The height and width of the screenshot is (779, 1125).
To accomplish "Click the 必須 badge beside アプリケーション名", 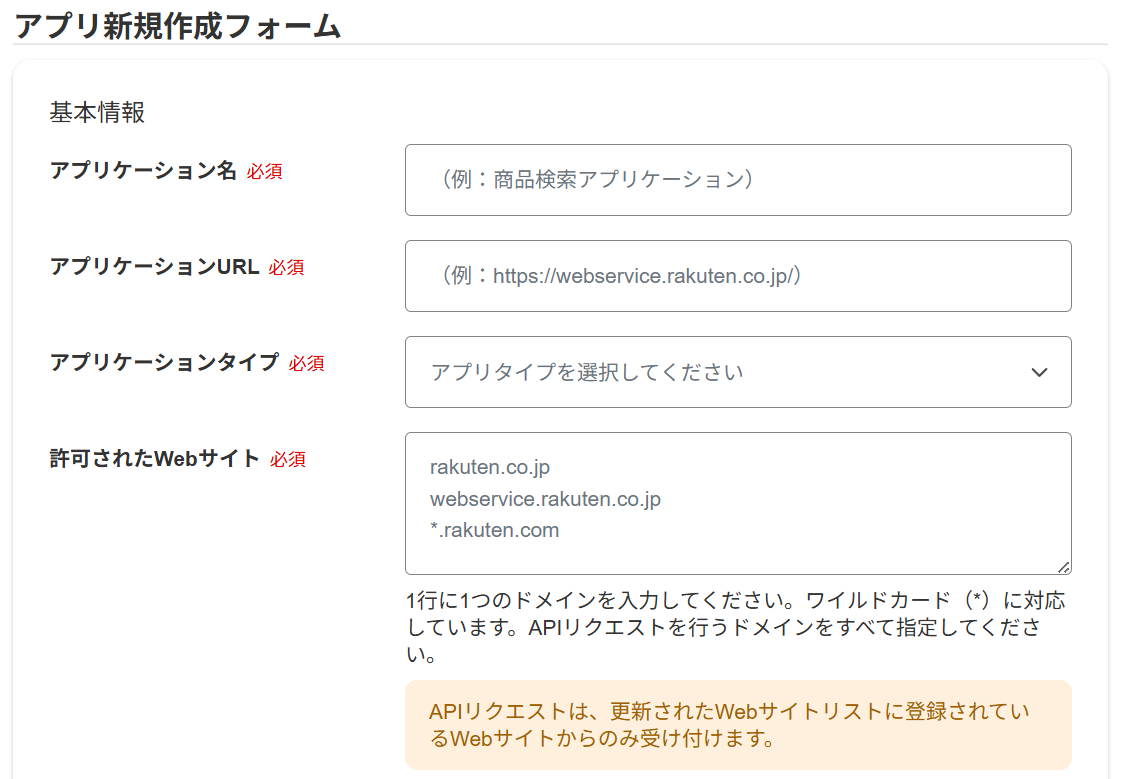I will pyautogui.click(x=265, y=172).
